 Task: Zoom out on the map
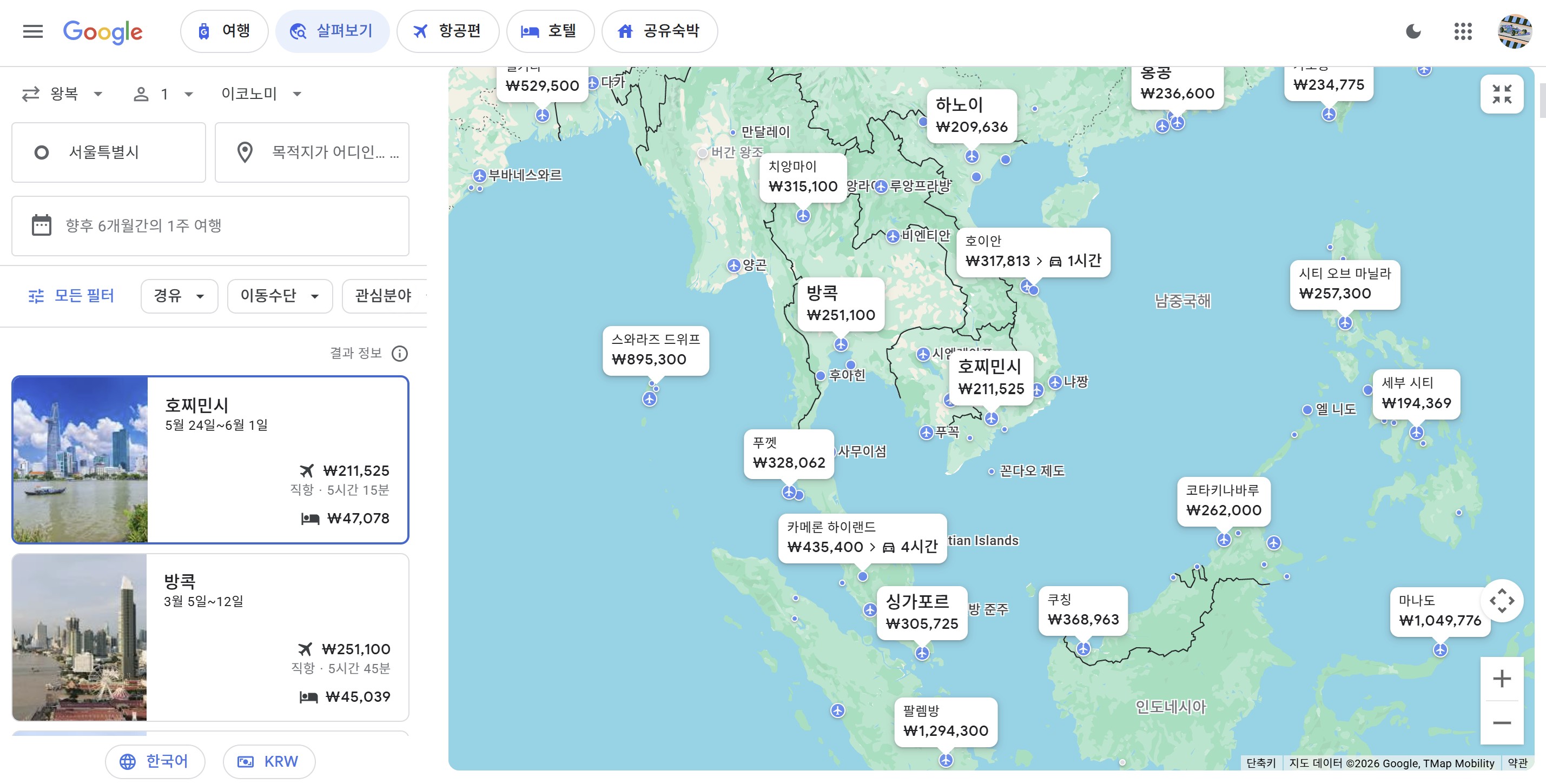pos(1501,723)
